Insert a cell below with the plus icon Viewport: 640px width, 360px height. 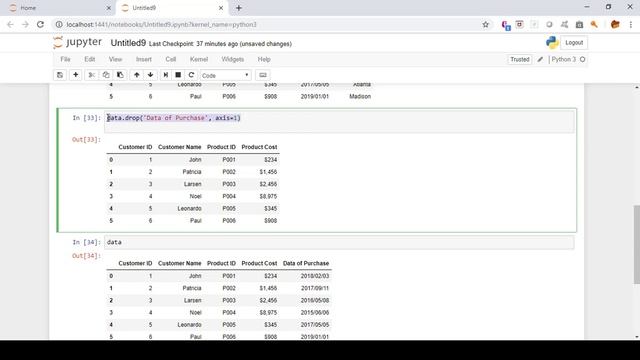pyautogui.click(x=76, y=75)
